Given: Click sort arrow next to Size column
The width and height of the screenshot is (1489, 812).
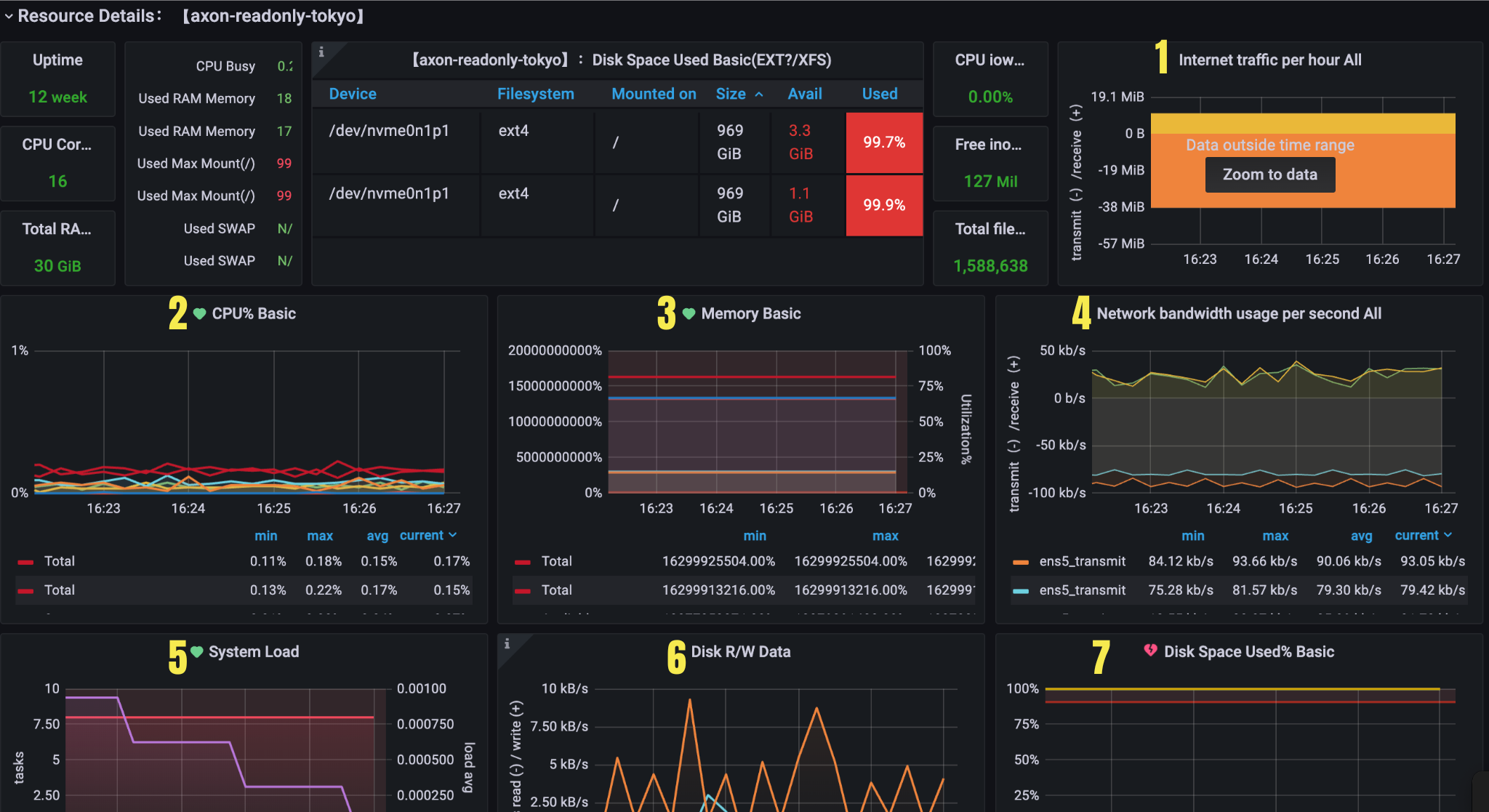Looking at the screenshot, I should (759, 95).
